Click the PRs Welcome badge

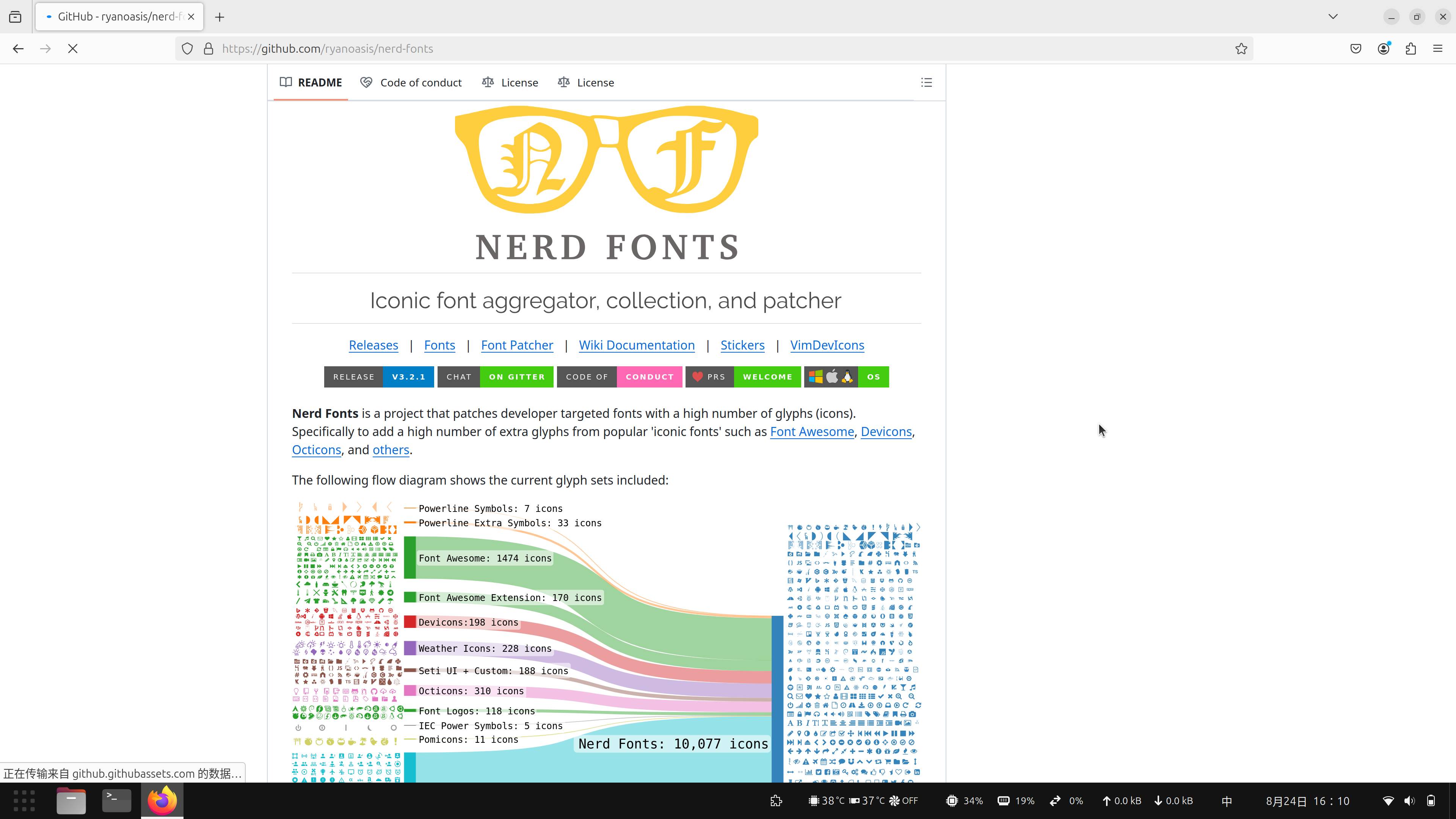pyautogui.click(x=744, y=377)
